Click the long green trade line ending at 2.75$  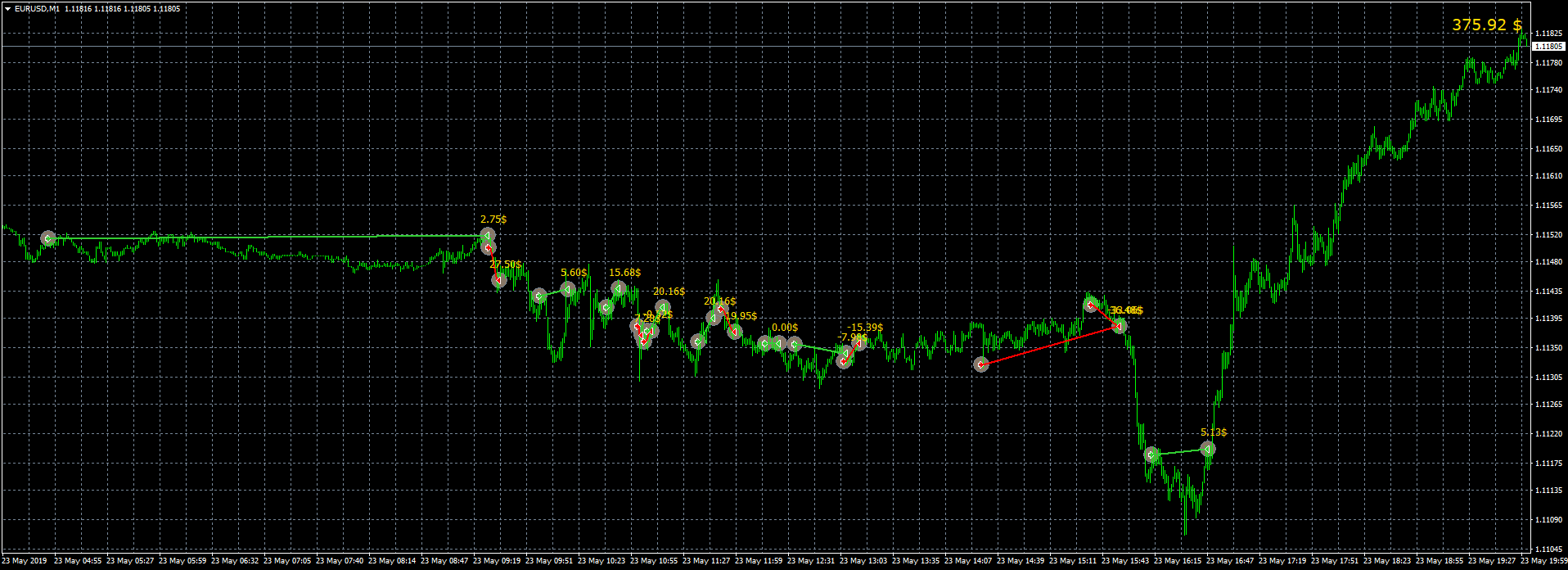pos(268,237)
